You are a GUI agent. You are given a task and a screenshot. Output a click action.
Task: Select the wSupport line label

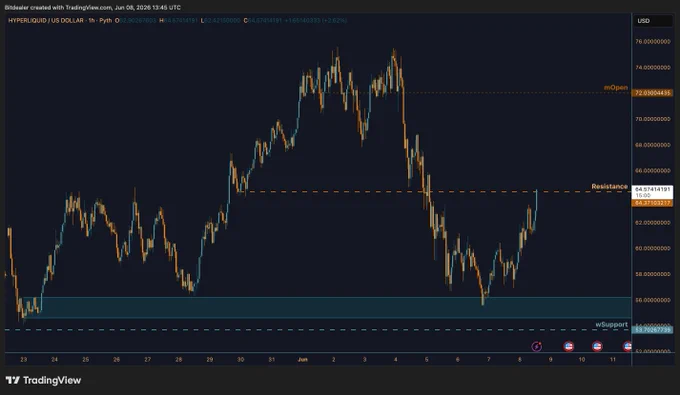coord(611,324)
